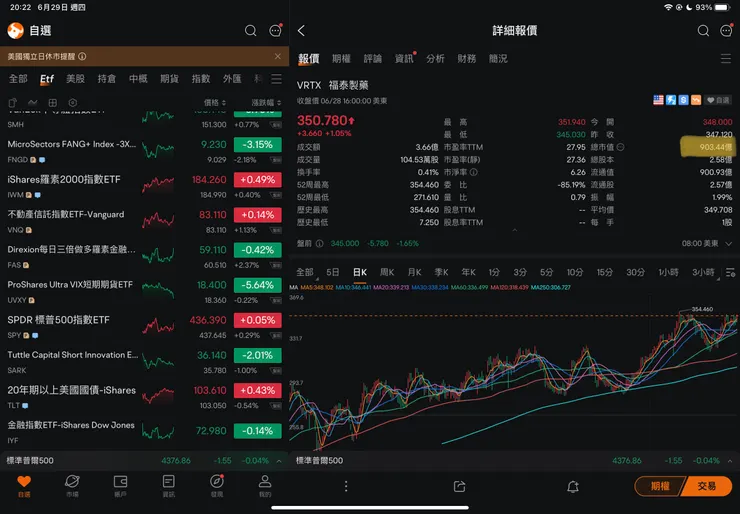Switch chart to 5日 view
Viewport: 740px width, 514px height.
[333, 272]
